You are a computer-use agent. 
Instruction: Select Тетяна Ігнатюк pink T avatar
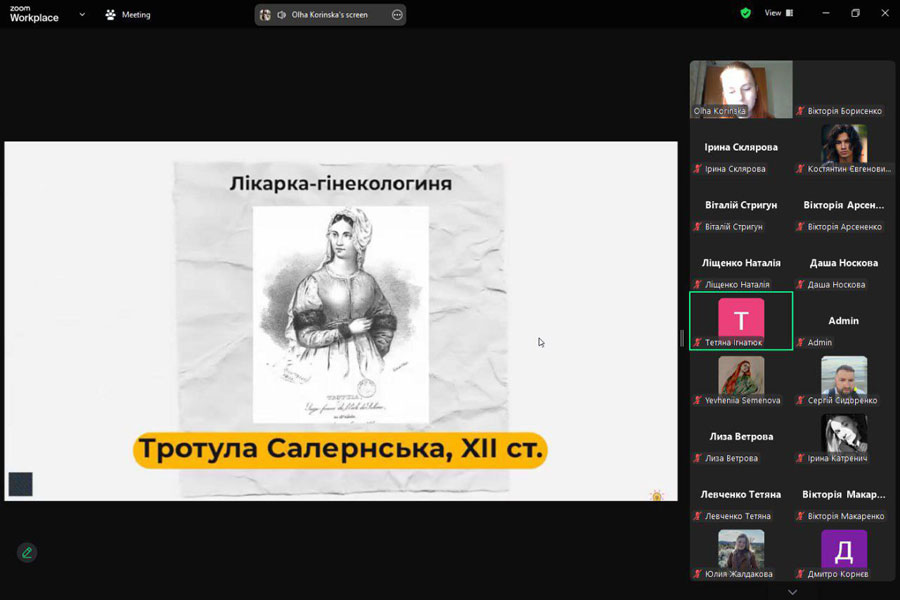741,319
